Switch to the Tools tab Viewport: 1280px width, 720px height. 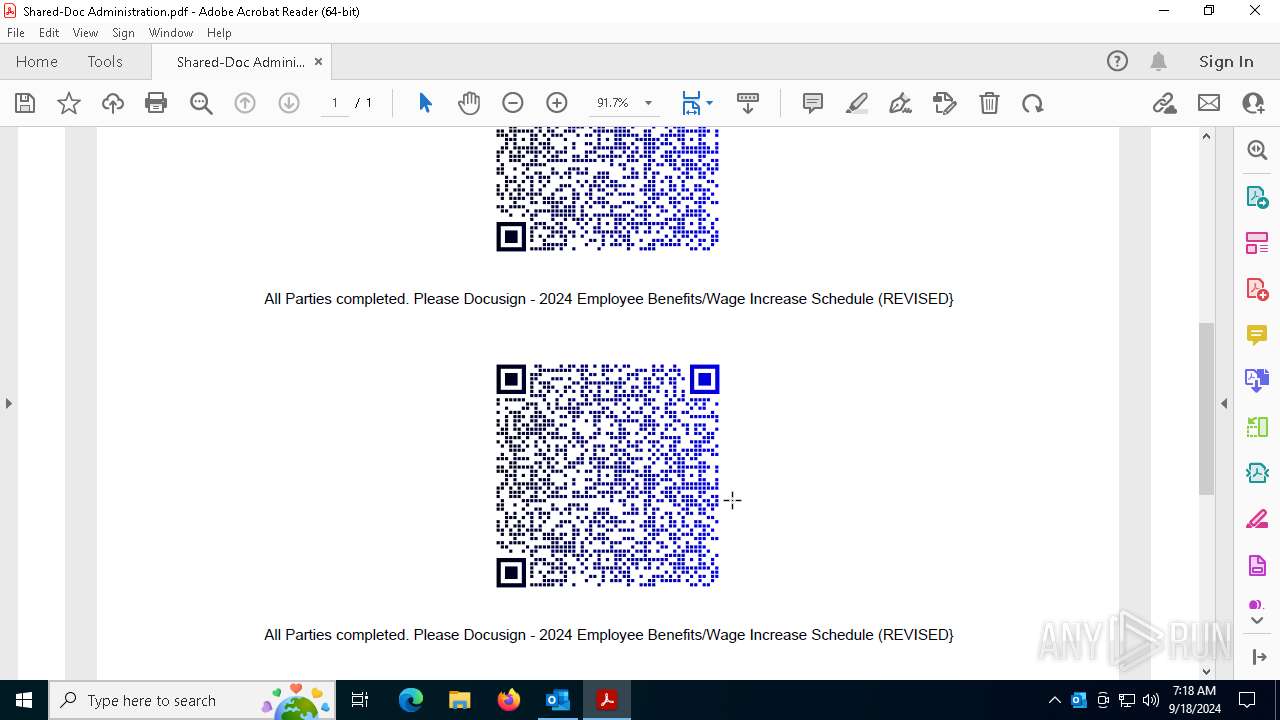click(105, 61)
